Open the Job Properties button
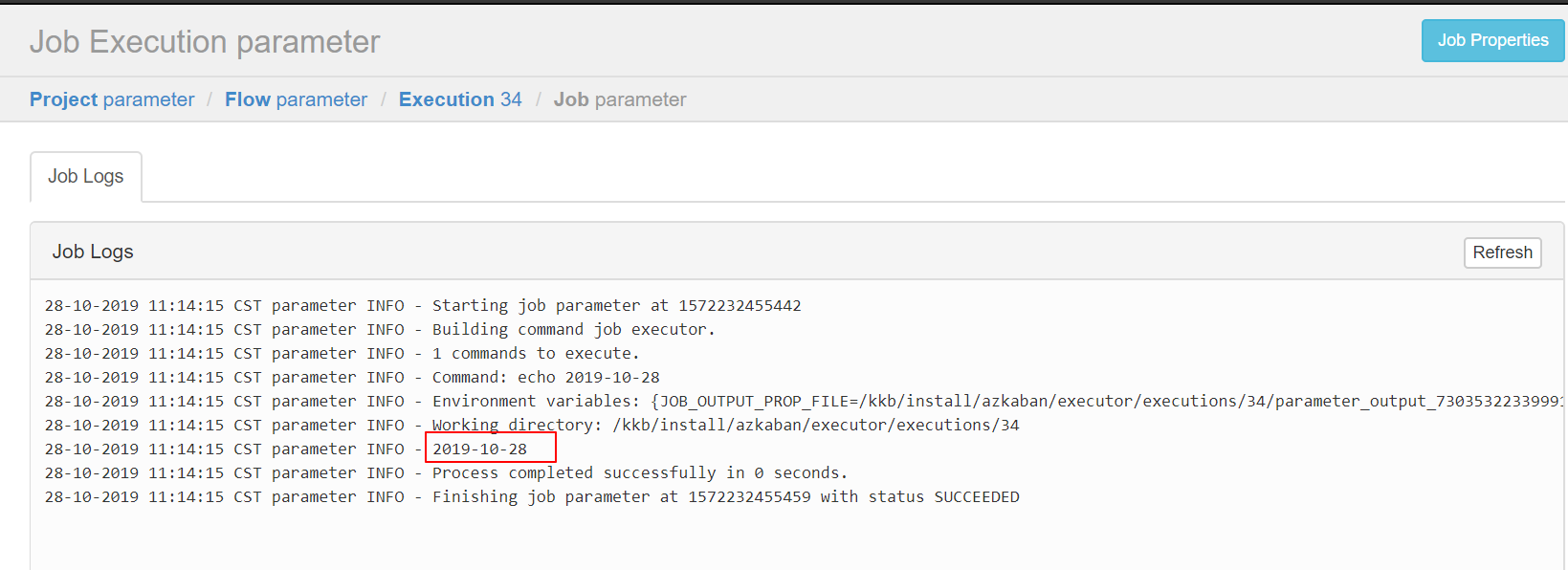Image resolution: width=1568 pixels, height=570 pixels. [1492, 40]
